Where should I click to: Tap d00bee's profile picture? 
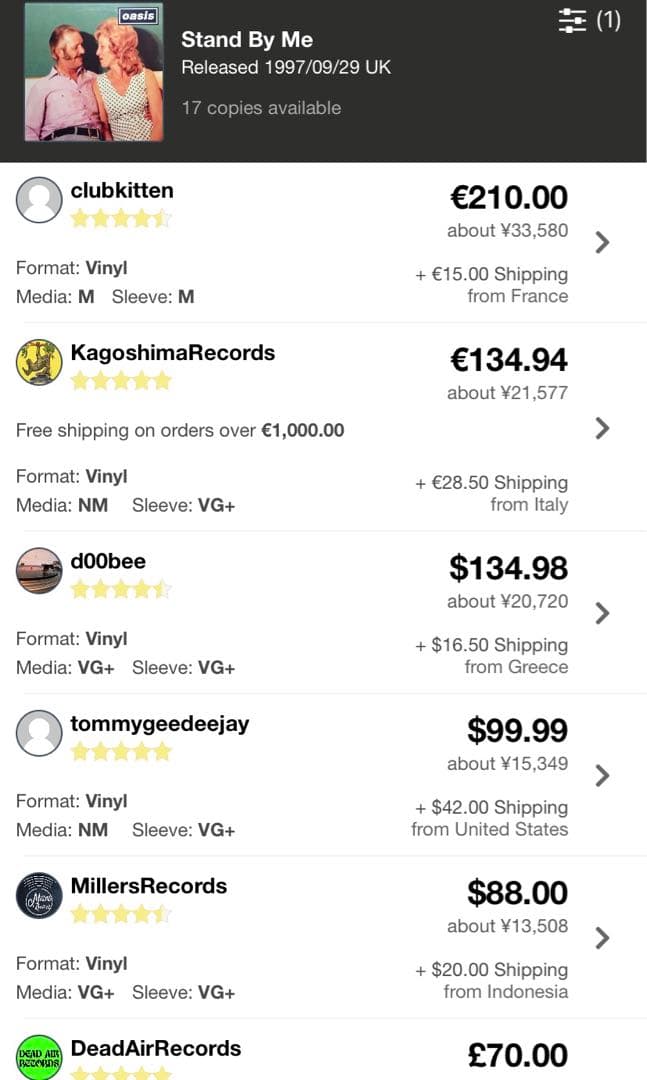click(39, 571)
